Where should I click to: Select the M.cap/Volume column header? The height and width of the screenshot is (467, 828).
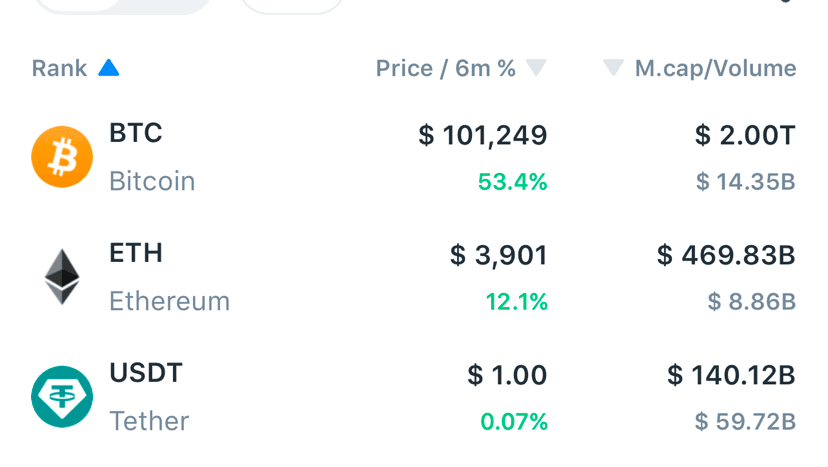click(716, 68)
